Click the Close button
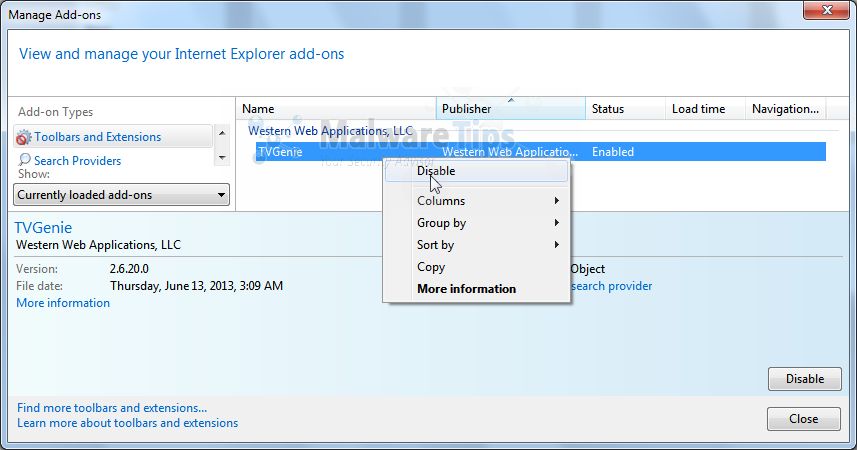Screen dimensions: 857x450 click(x=803, y=419)
